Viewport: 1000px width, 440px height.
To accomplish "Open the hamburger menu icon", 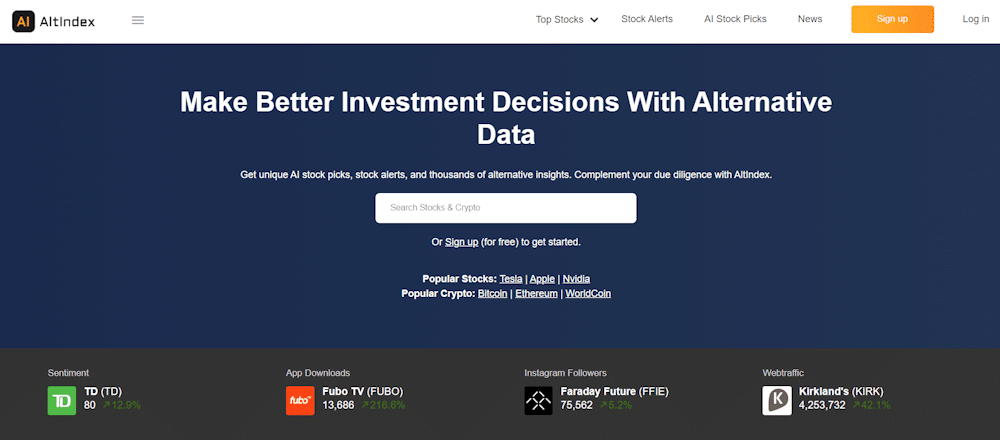I will point(138,20).
